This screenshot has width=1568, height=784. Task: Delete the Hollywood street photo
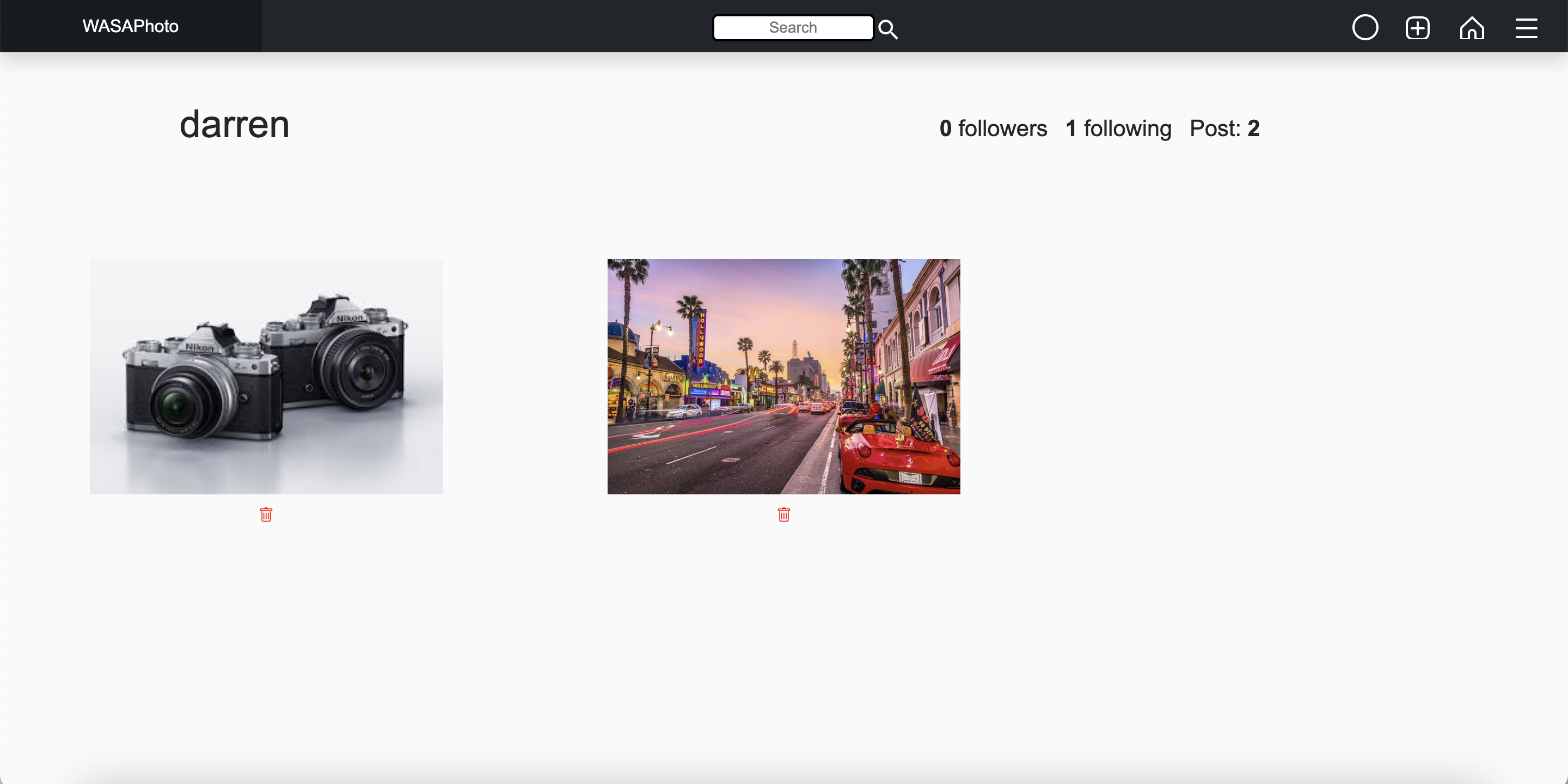783,514
